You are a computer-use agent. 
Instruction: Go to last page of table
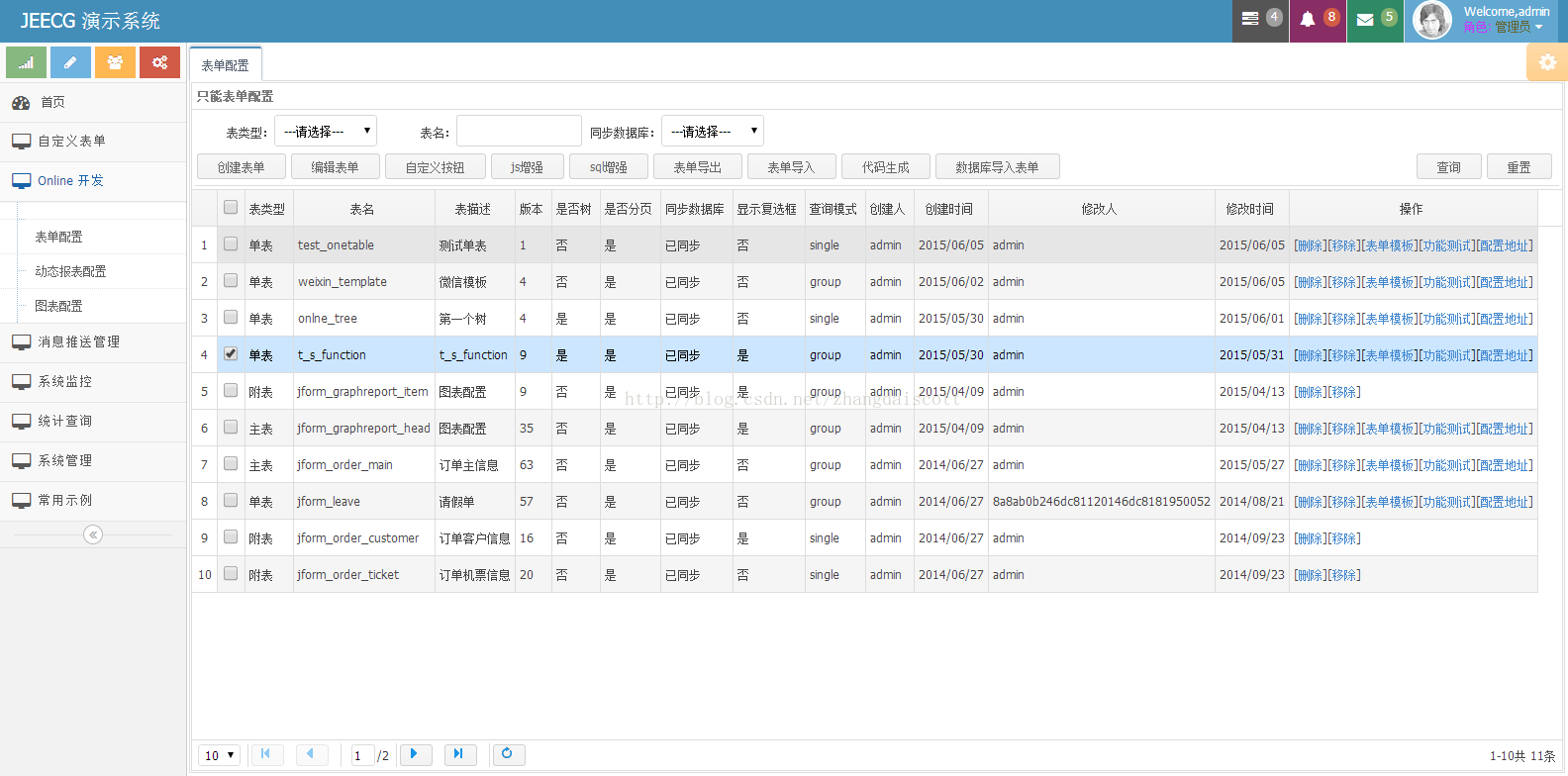459,754
